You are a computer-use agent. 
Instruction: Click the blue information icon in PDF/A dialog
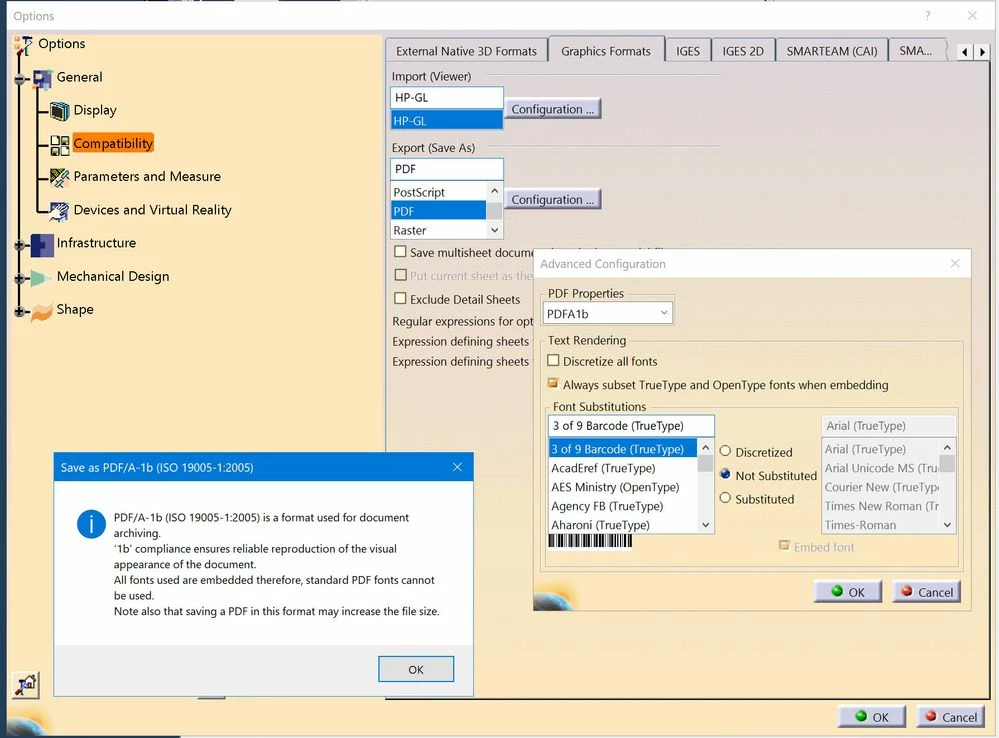91,524
